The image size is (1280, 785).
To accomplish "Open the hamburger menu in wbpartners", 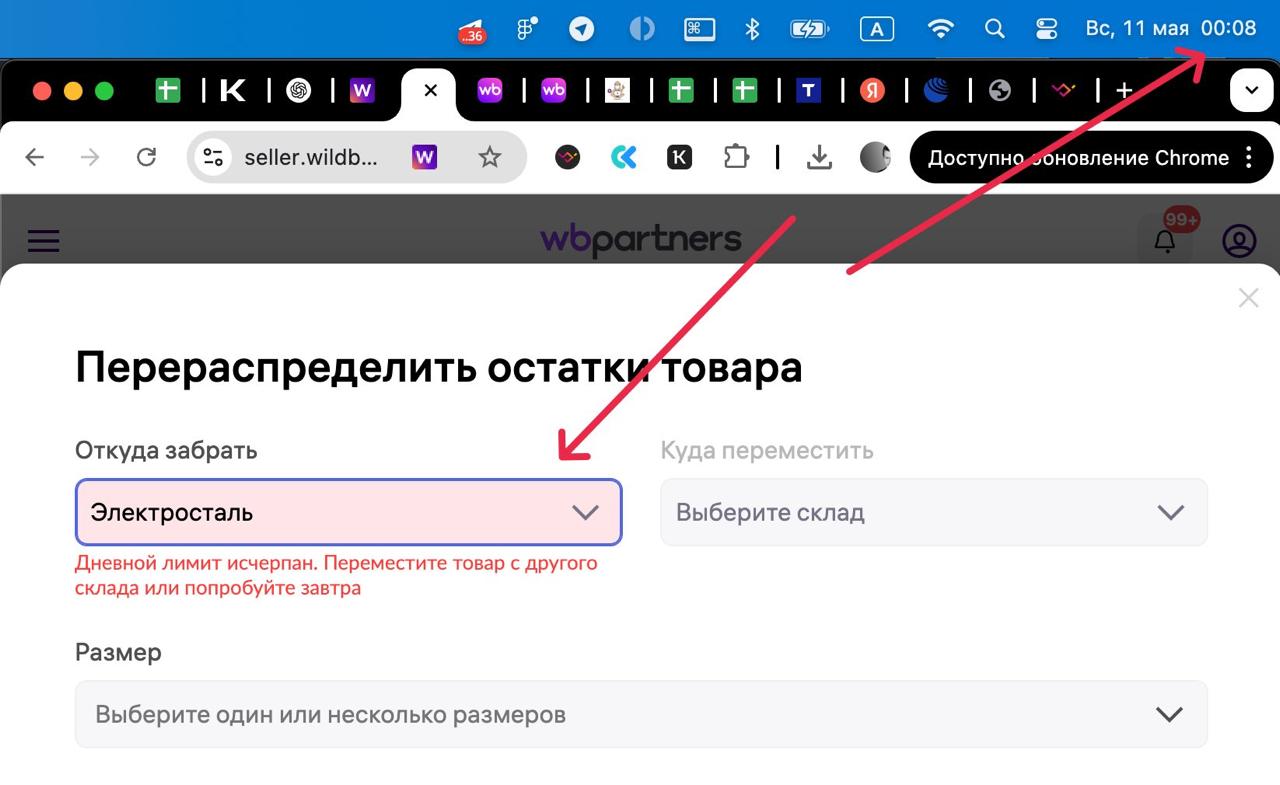I will click(x=43, y=240).
